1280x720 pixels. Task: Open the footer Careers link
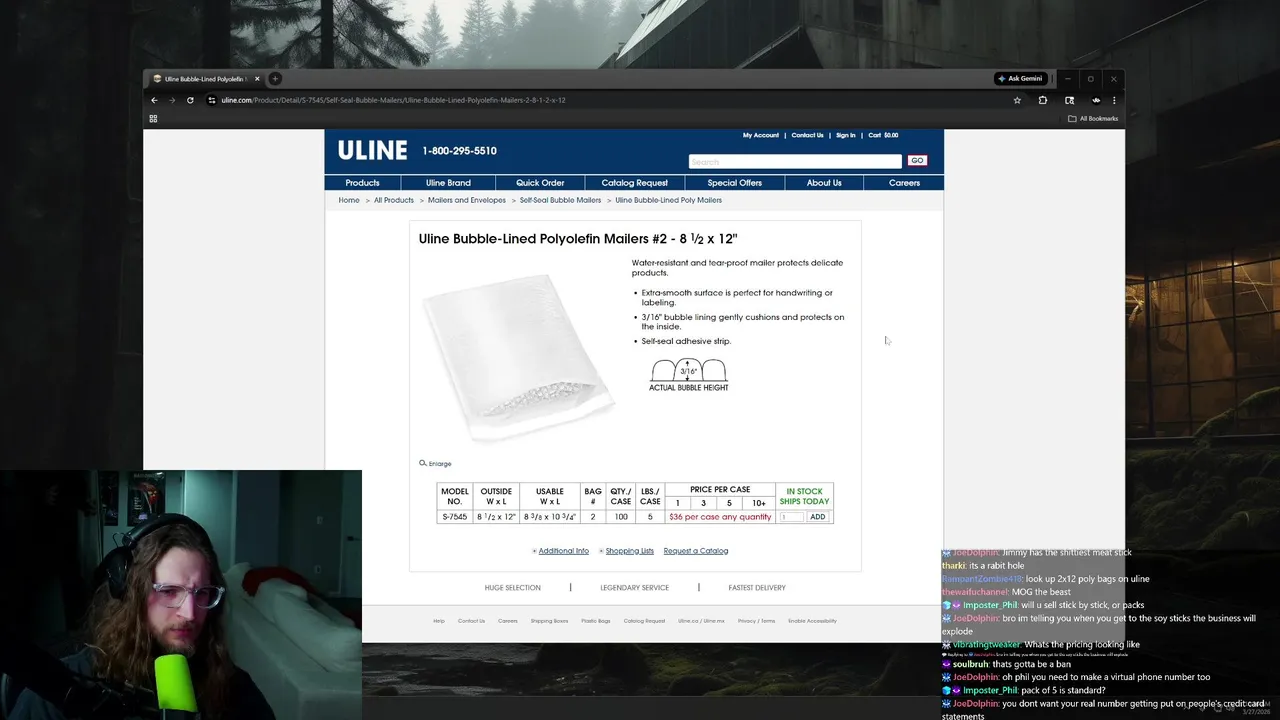tap(508, 621)
